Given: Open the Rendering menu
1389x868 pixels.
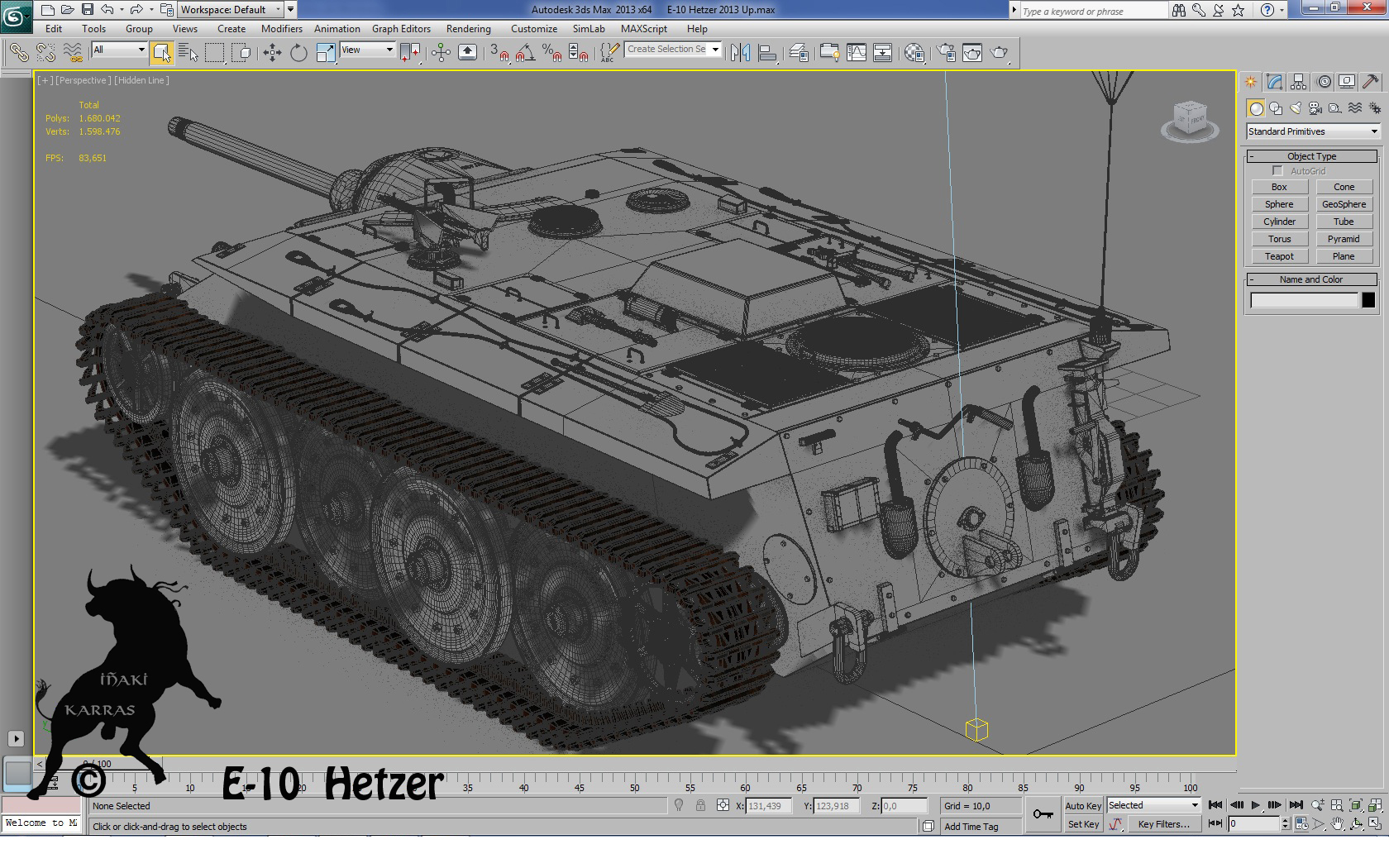Looking at the screenshot, I should pyautogui.click(x=468, y=28).
